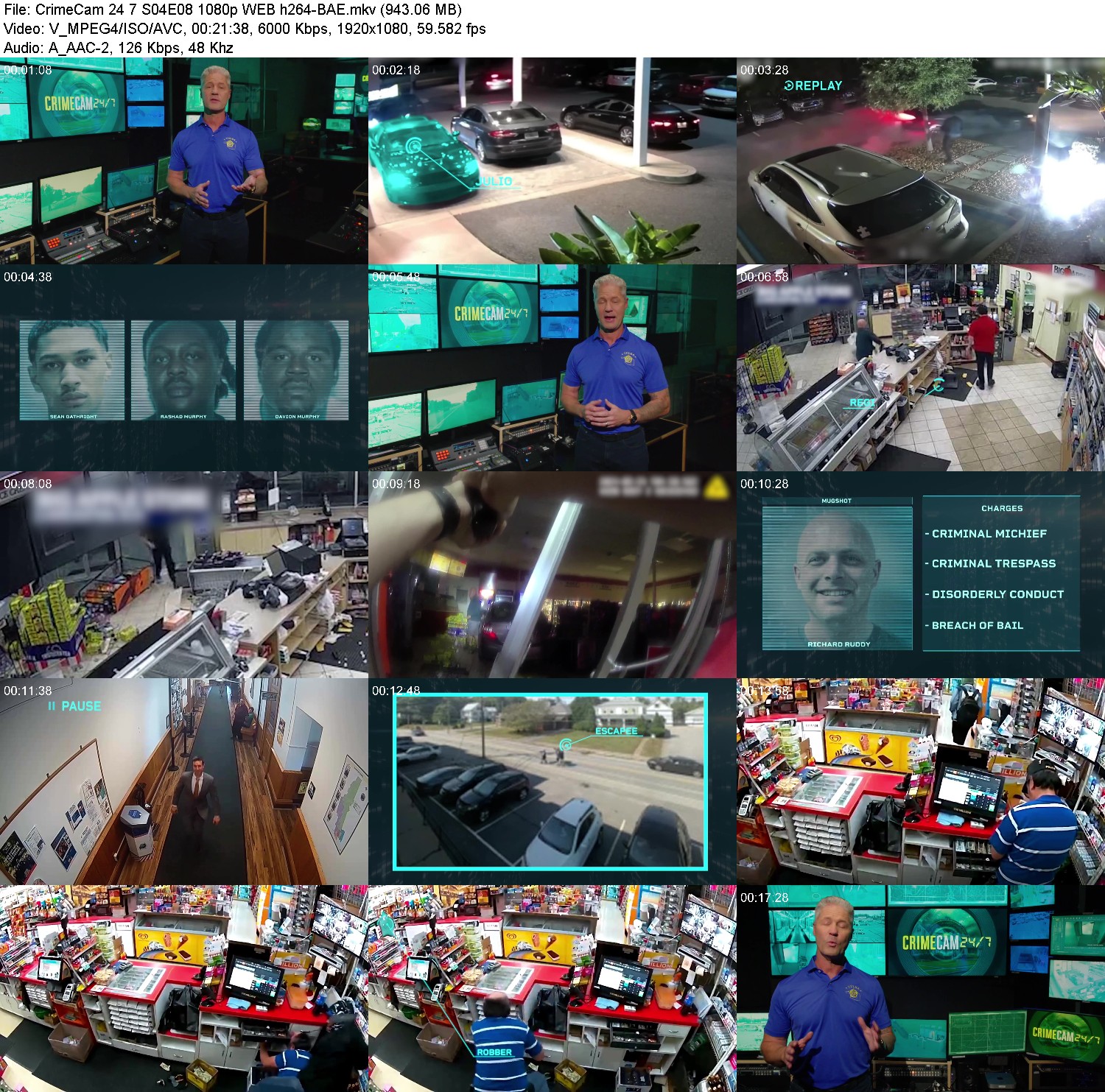This screenshot has height=1092, width=1105.
Task: Open the 00:12:48 ESCAPEE street frame
Action: (x=552, y=782)
